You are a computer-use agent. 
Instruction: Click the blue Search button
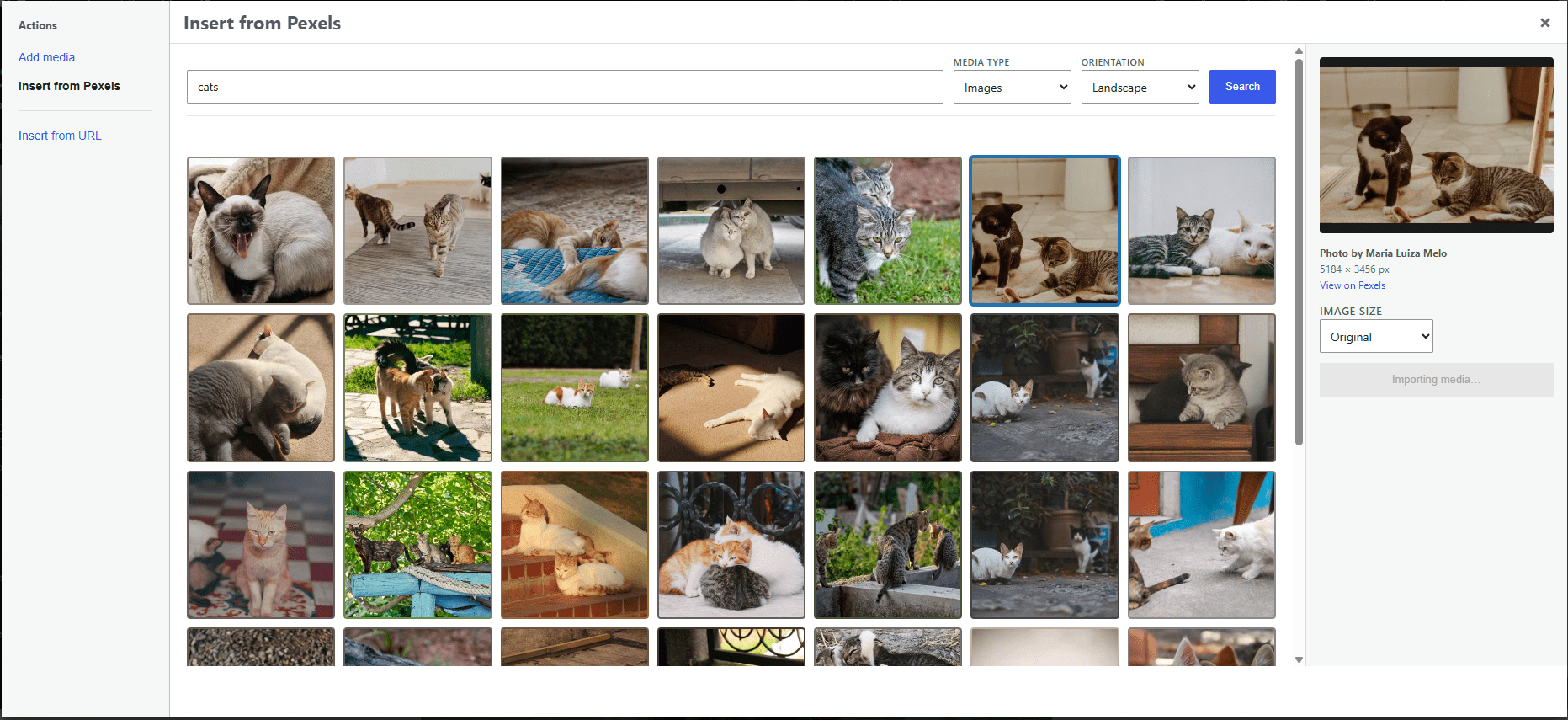click(1242, 87)
